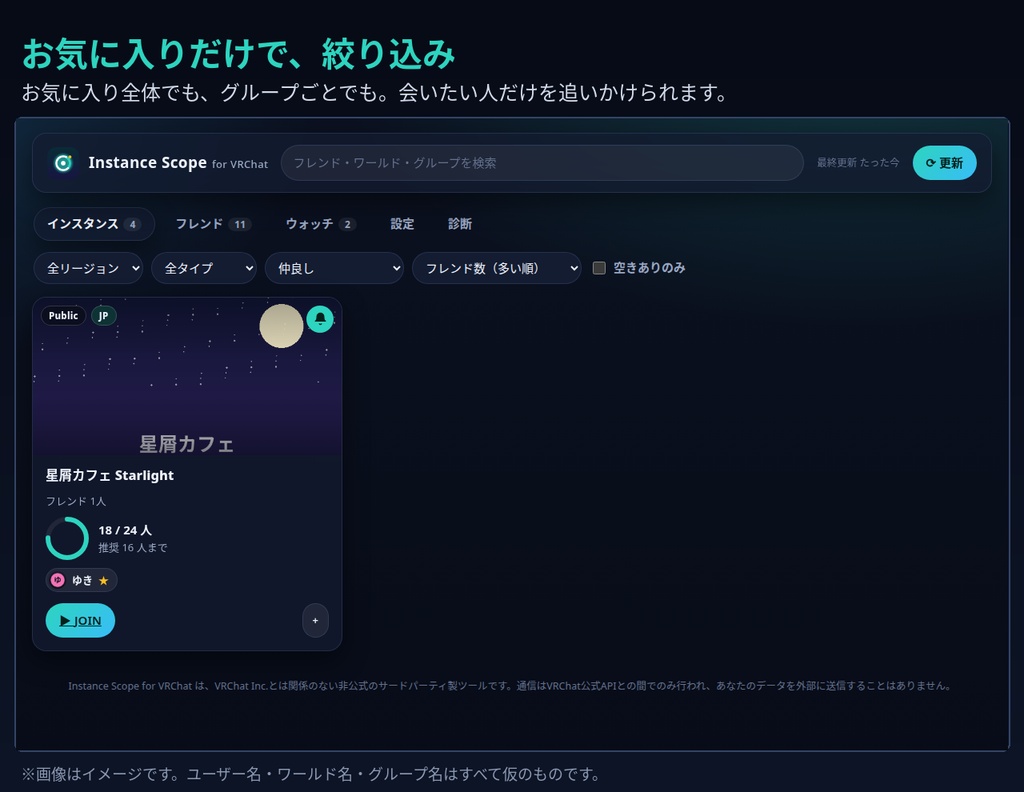Switch to the フレンド tab
Screen dimensions: 1024x792
click(213, 224)
